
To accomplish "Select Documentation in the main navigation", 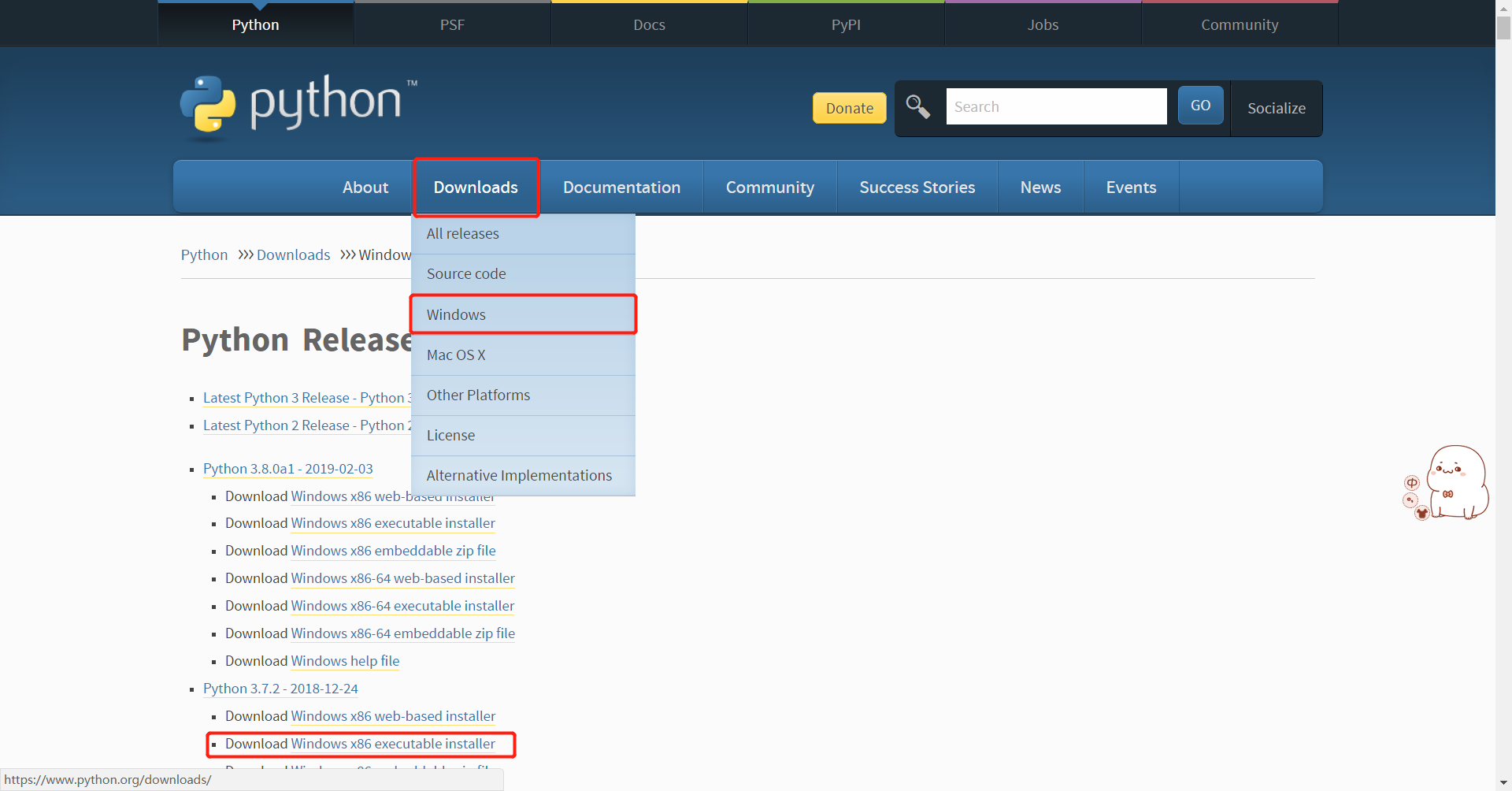I will pos(621,187).
